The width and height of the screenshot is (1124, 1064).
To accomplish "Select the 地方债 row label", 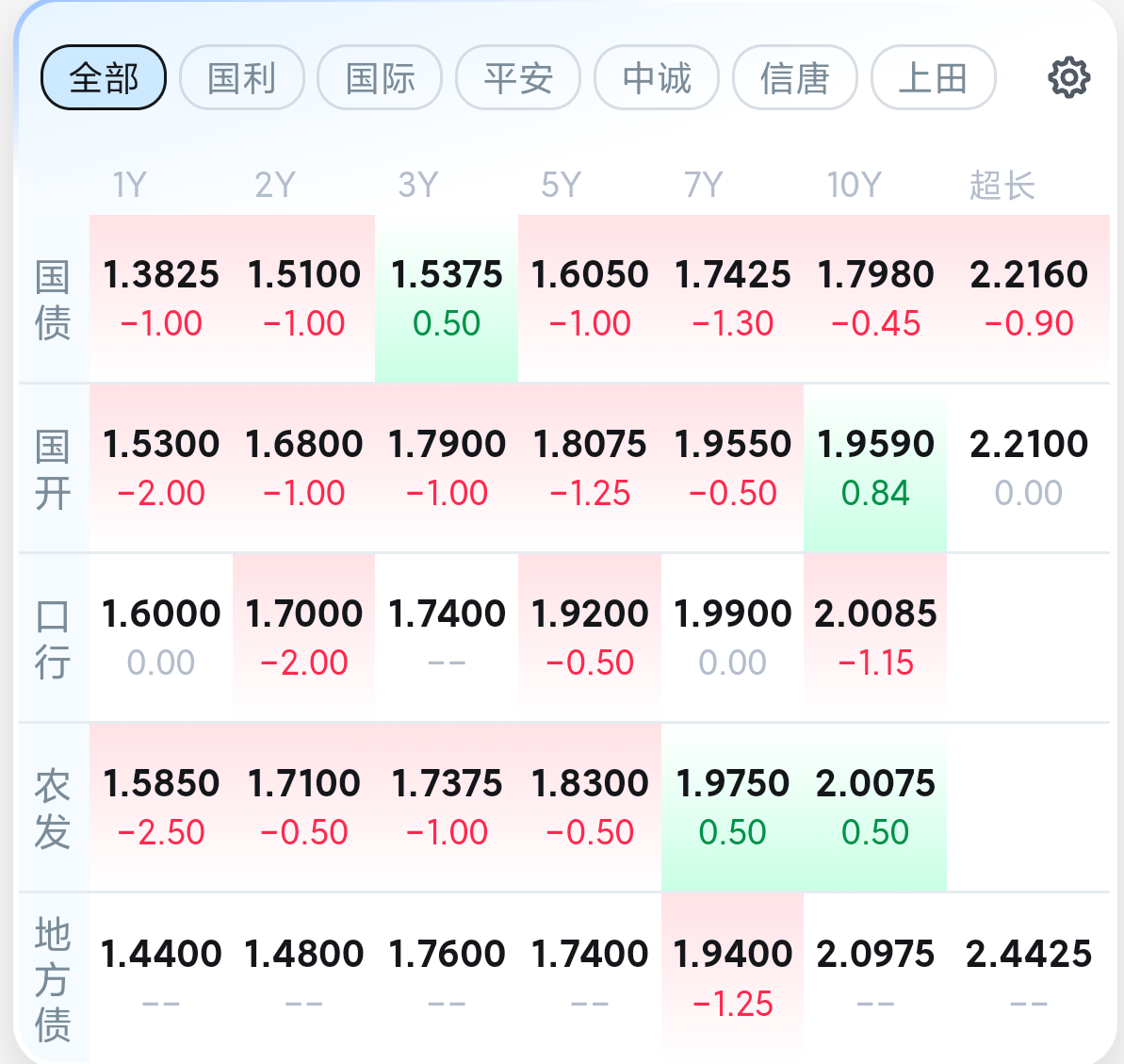I will (53, 978).
